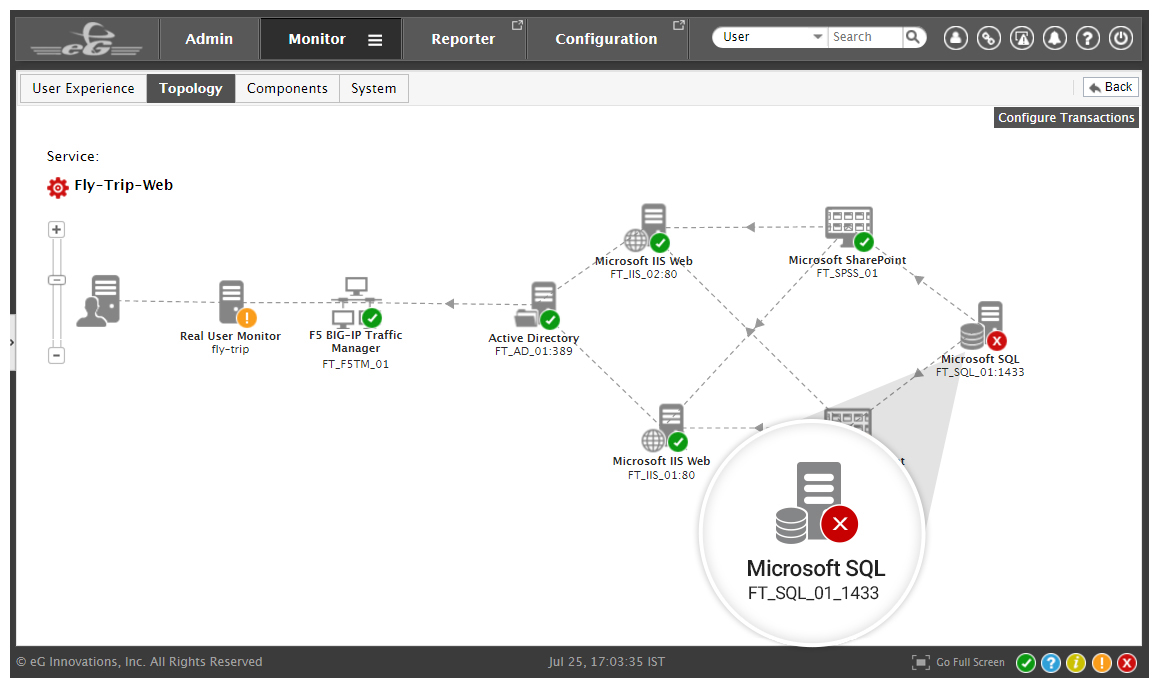Image resolution: width=1159 pixels, height=688 pixels.
Task: Open the notifications bell icon
Action: [1055, 38]
